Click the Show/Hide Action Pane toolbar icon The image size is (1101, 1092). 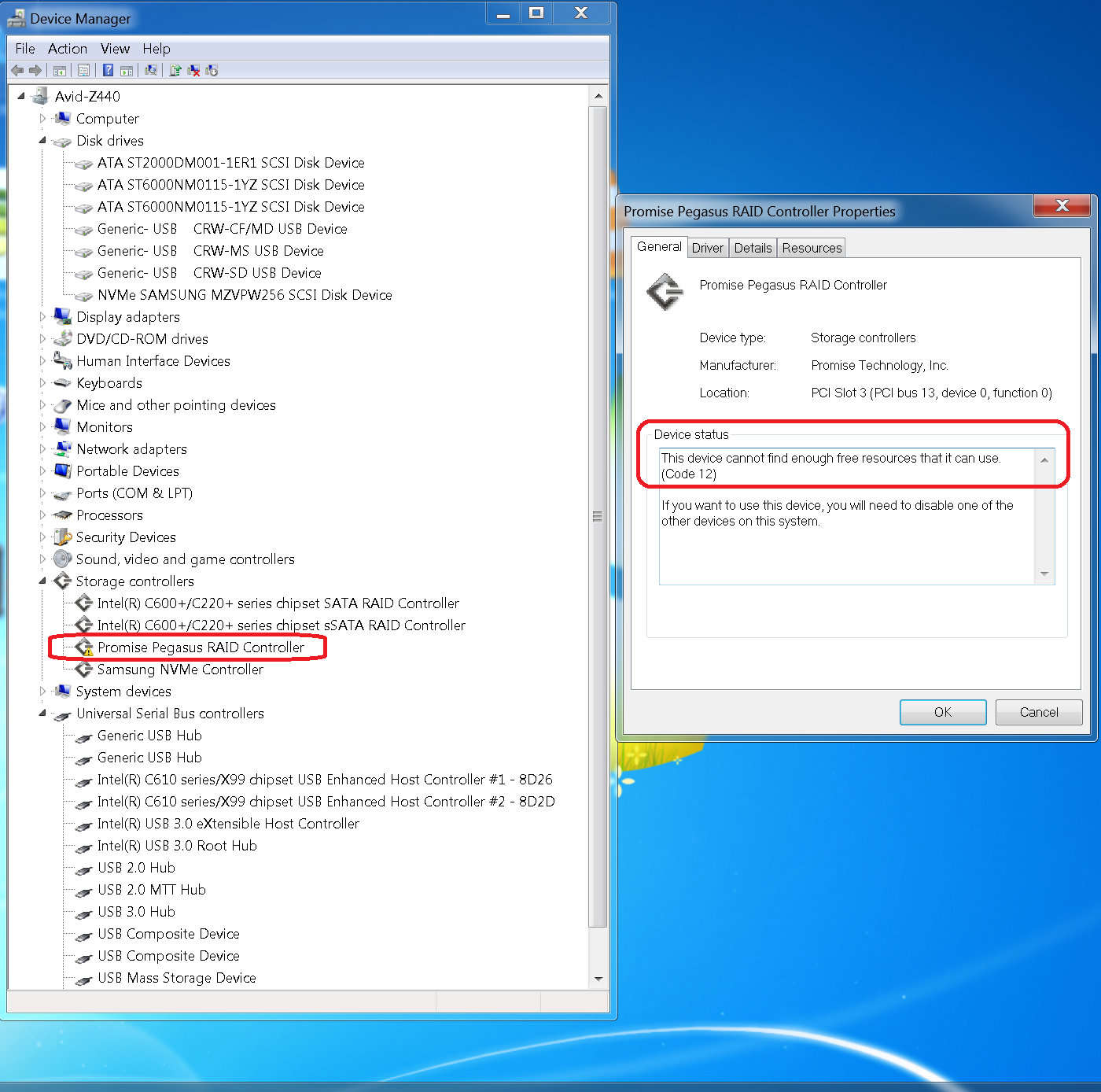coord(127,71)
